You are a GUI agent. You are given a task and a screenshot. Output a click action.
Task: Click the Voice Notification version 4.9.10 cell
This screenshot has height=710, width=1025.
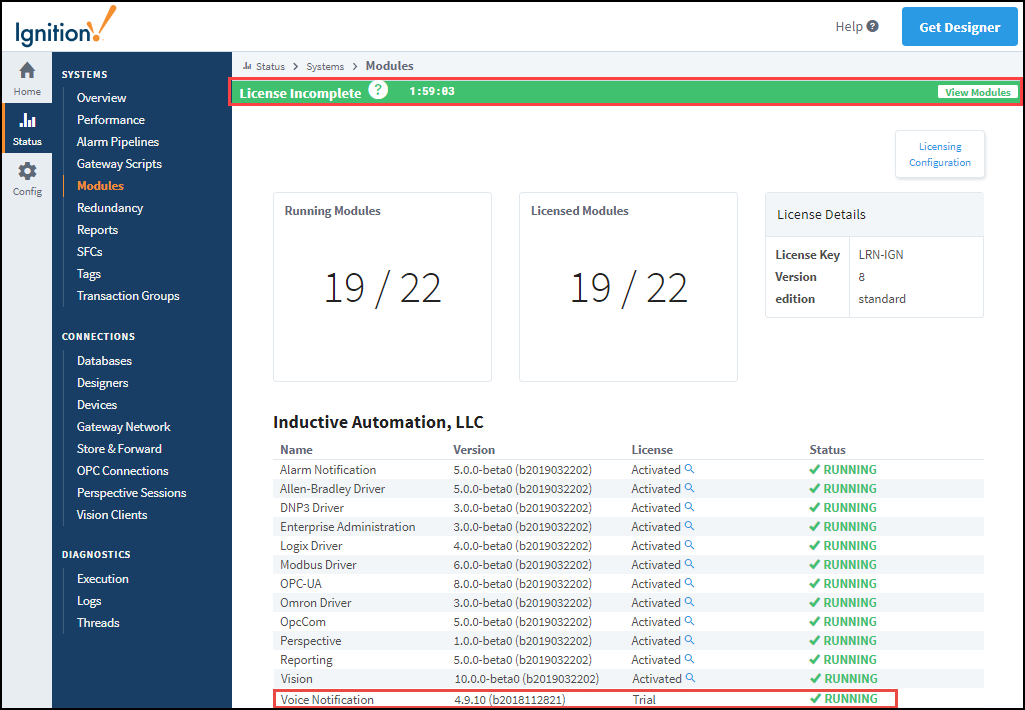[x=510, y=700]
